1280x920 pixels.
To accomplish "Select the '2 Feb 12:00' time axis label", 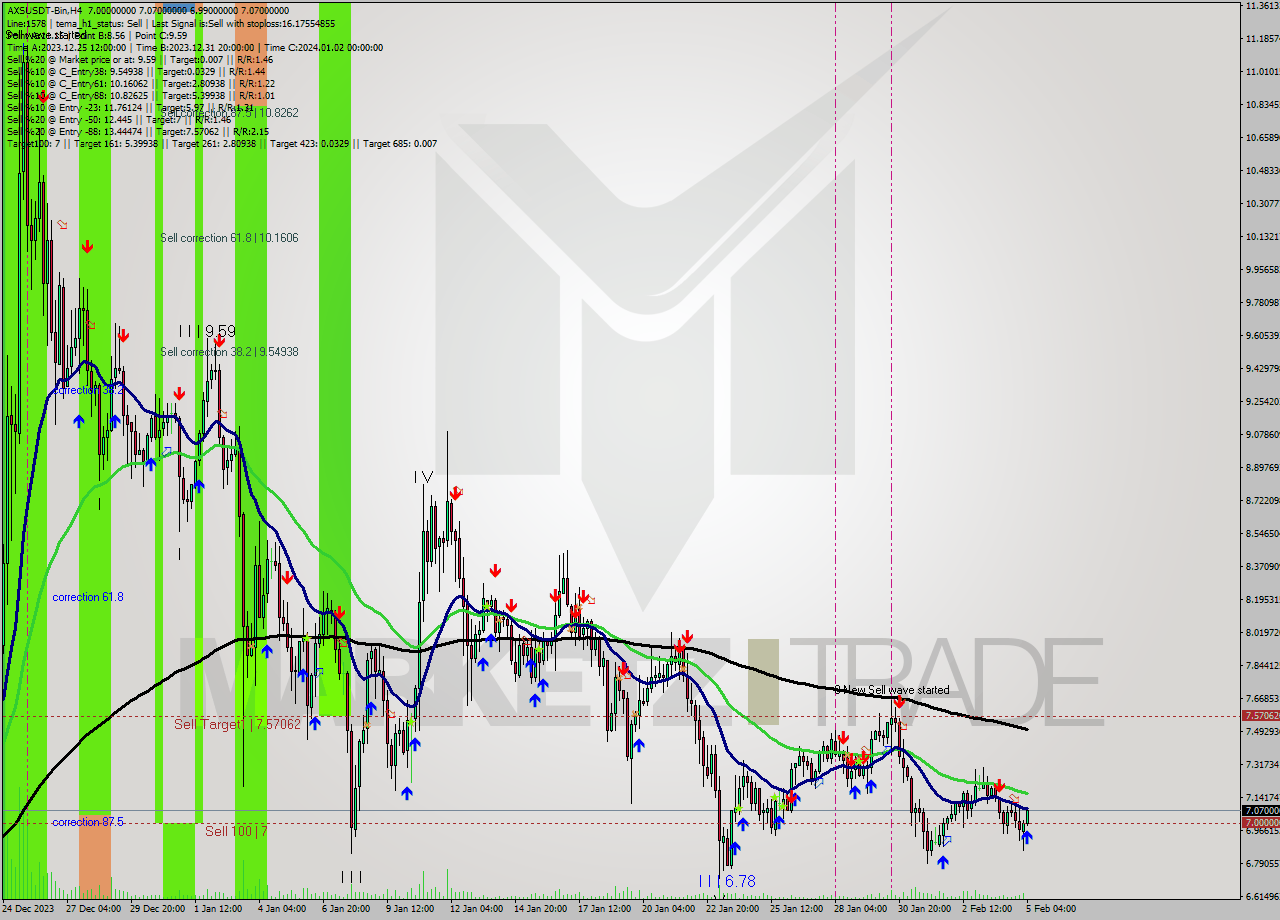I will pos(988,909).
